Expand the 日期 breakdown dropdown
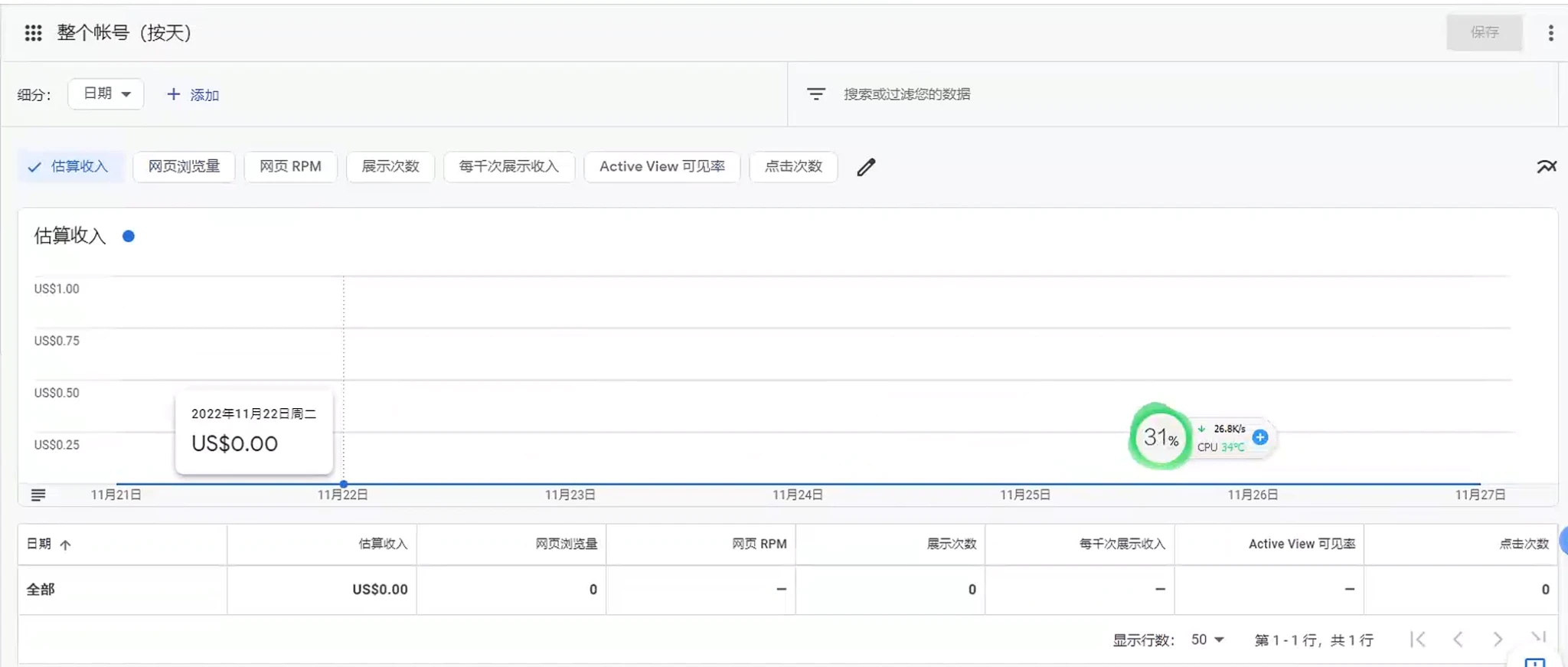 pyautogui.click(x=106, y=94)
